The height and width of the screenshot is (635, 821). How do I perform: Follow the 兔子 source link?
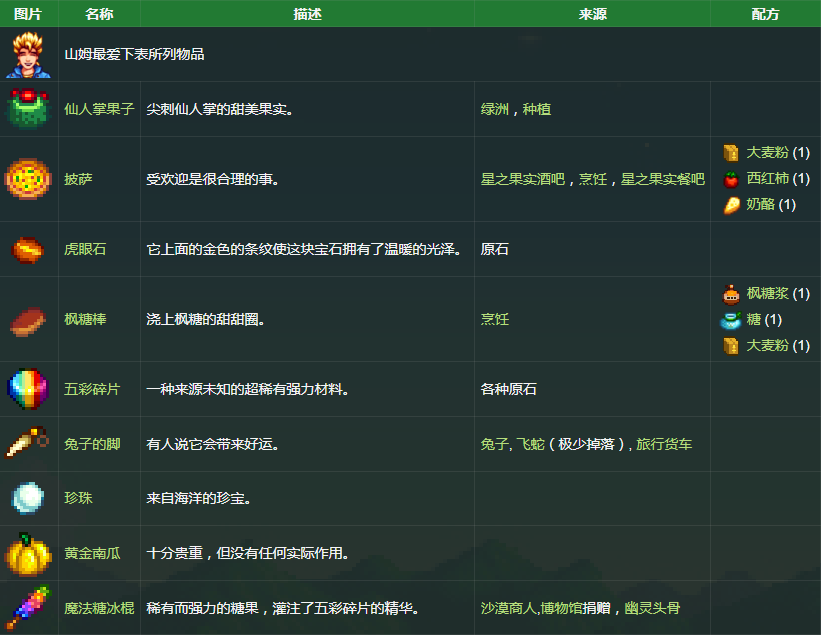[494, 444]
